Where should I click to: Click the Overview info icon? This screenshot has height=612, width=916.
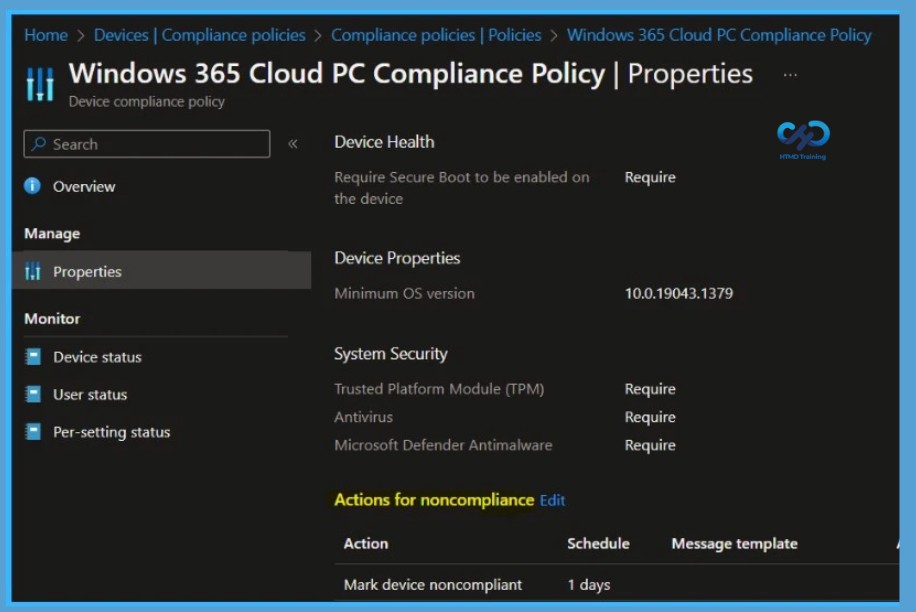pos(32,186)
